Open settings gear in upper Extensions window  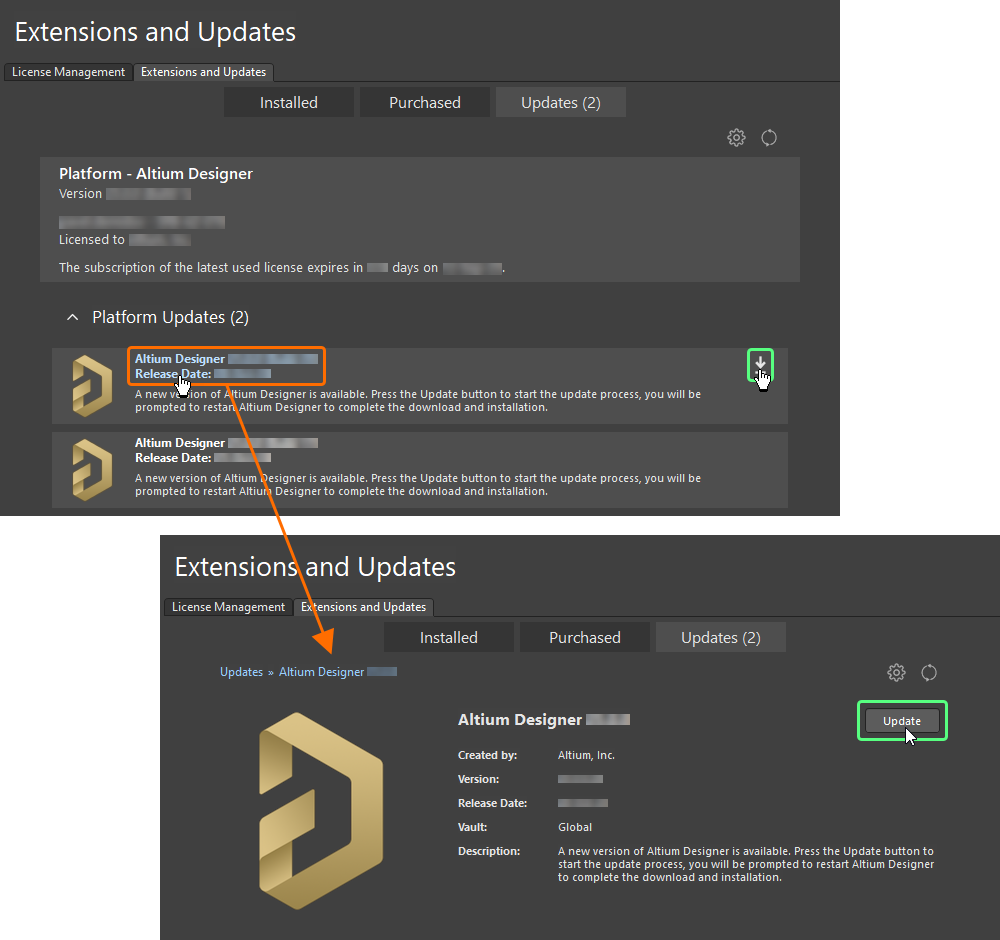click(736, 137)
